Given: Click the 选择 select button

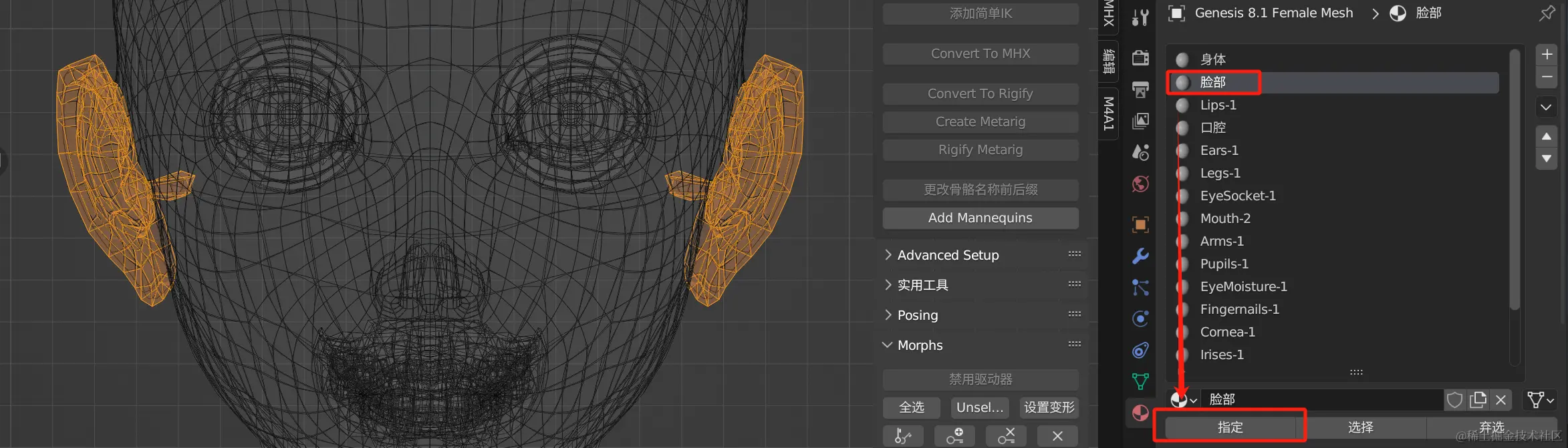Looking at the screenshot, I should [1360, 427].
